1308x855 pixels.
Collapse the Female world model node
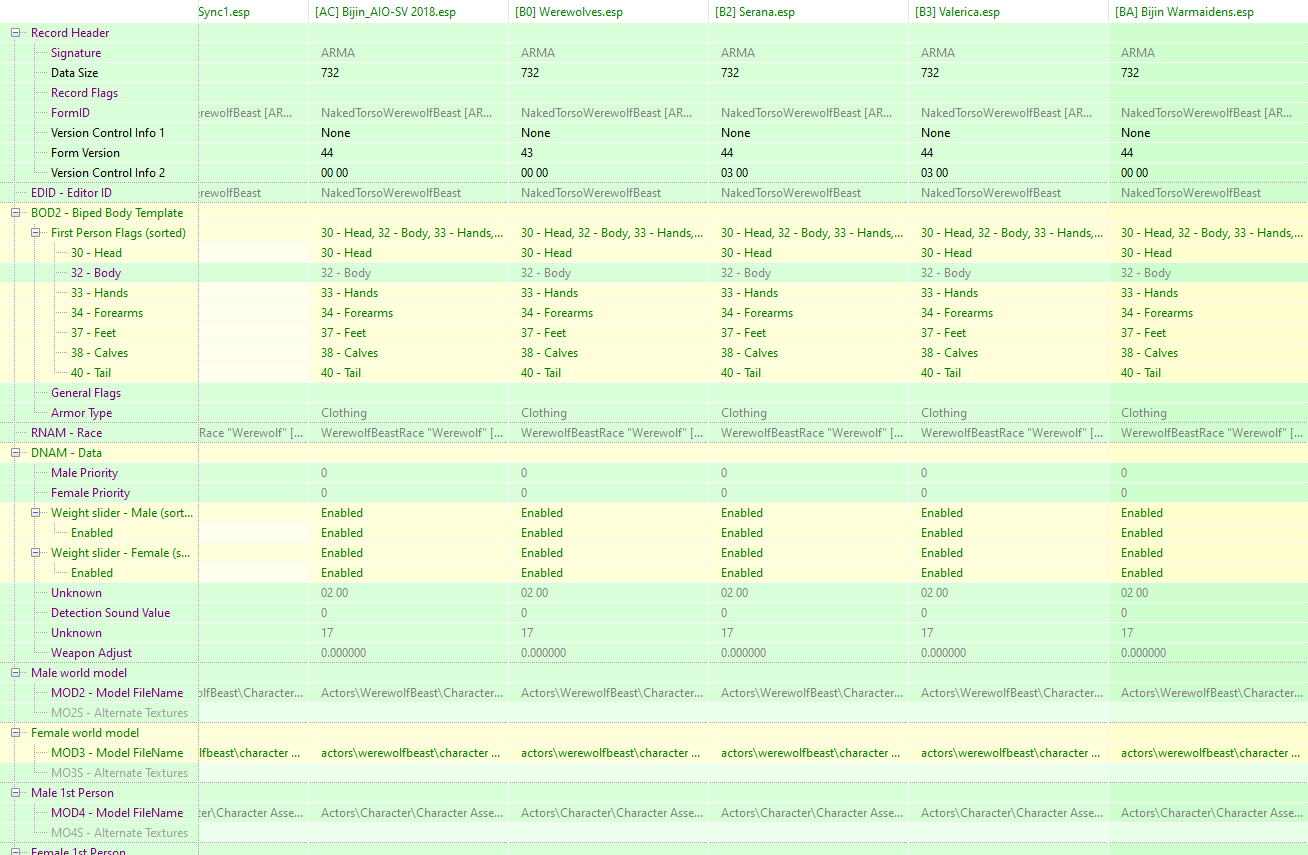[16, 733]
